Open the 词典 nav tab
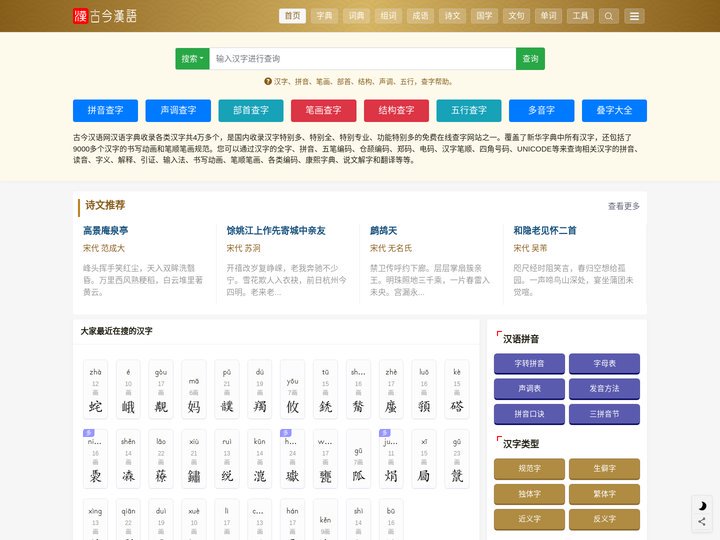This screenshot has height=540, width=720. coord(356,16)
